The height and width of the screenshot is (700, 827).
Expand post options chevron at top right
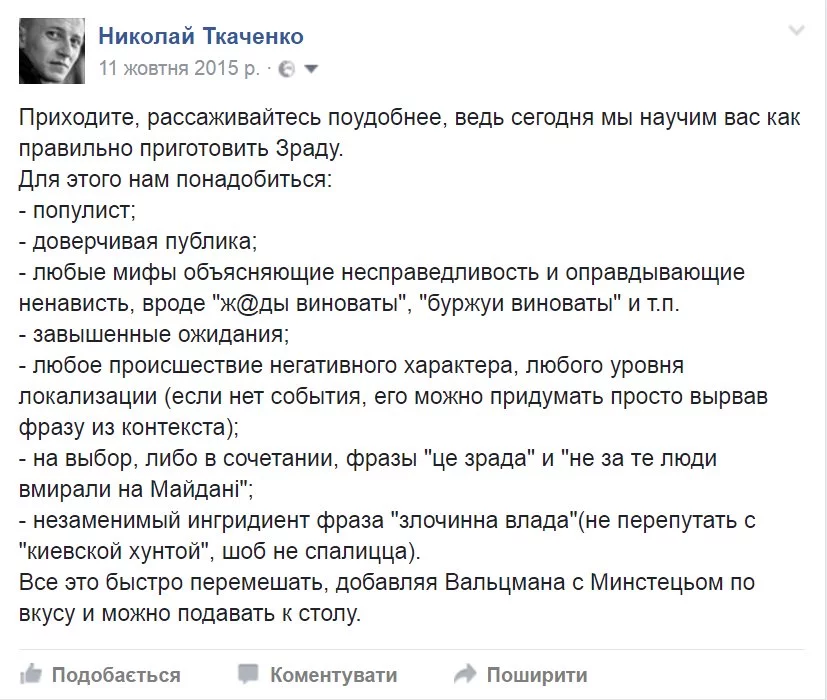[796, 31]
